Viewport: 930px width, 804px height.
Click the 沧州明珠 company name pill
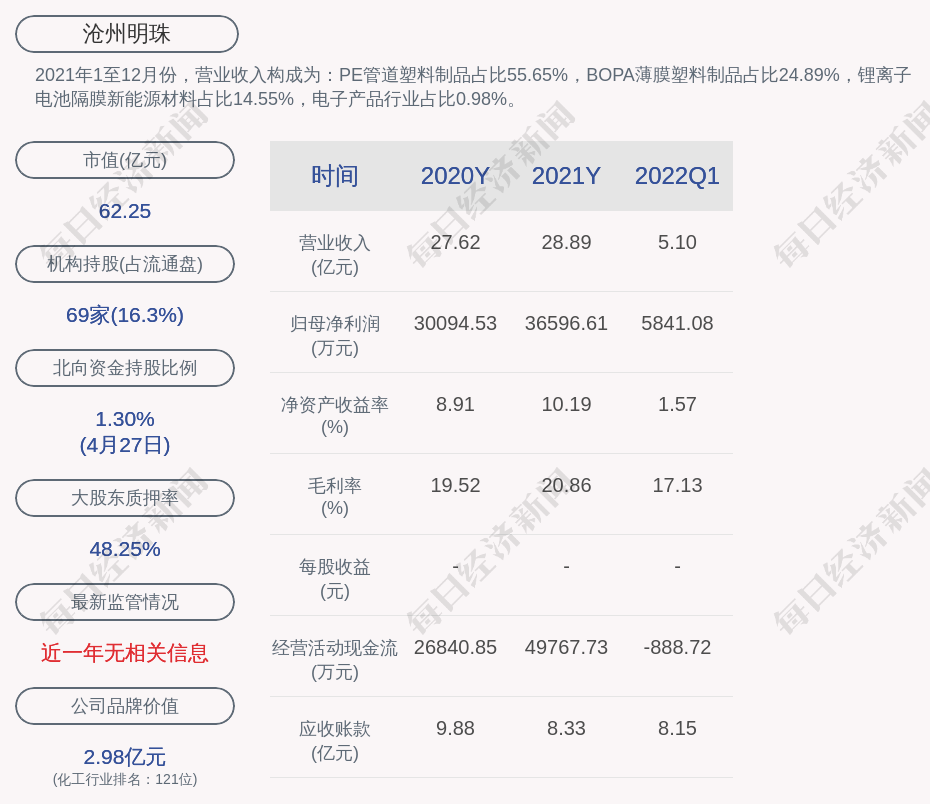tap(126, 34)
